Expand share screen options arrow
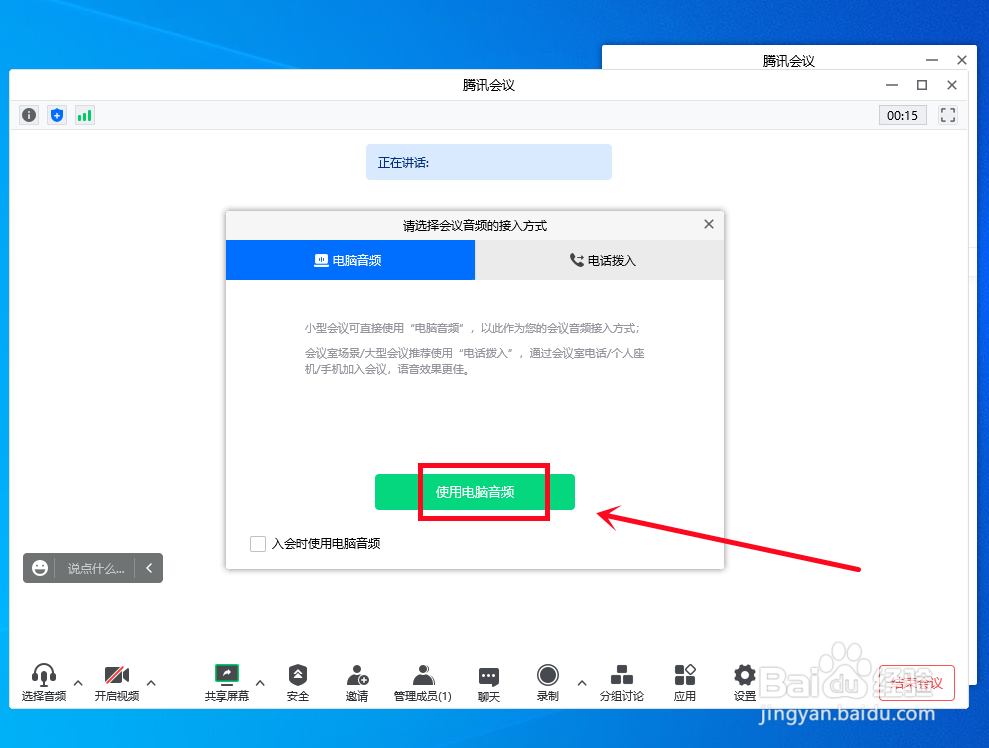989x748 pixels. pyautogui.click(x=260, y=682)
